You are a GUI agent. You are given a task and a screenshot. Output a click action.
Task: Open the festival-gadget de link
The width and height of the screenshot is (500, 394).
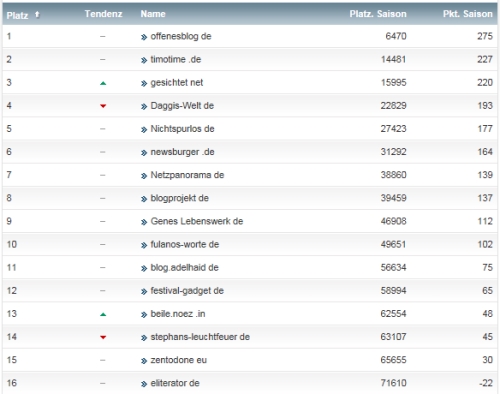[x=187, y=291]
